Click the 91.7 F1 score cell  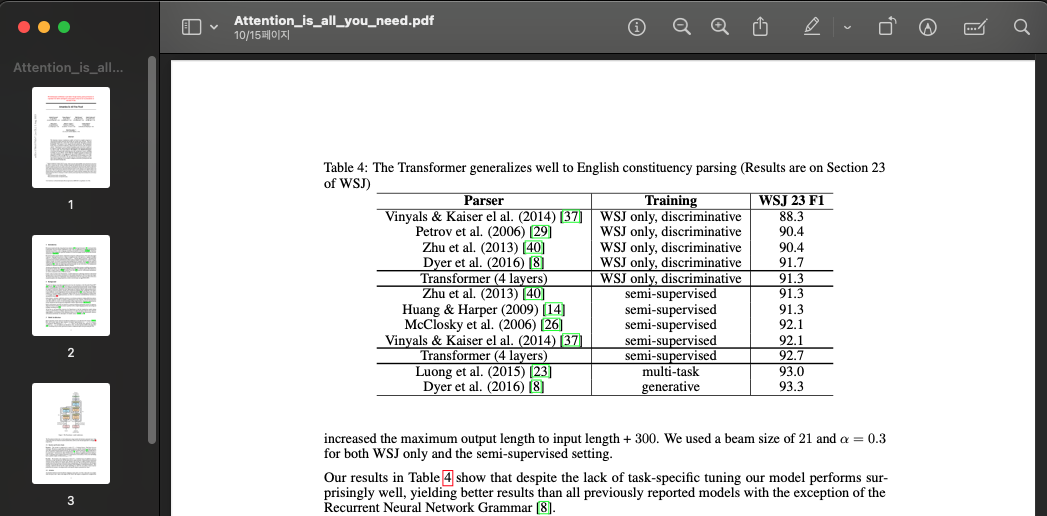pyautogui.click(x=792, y=262)
